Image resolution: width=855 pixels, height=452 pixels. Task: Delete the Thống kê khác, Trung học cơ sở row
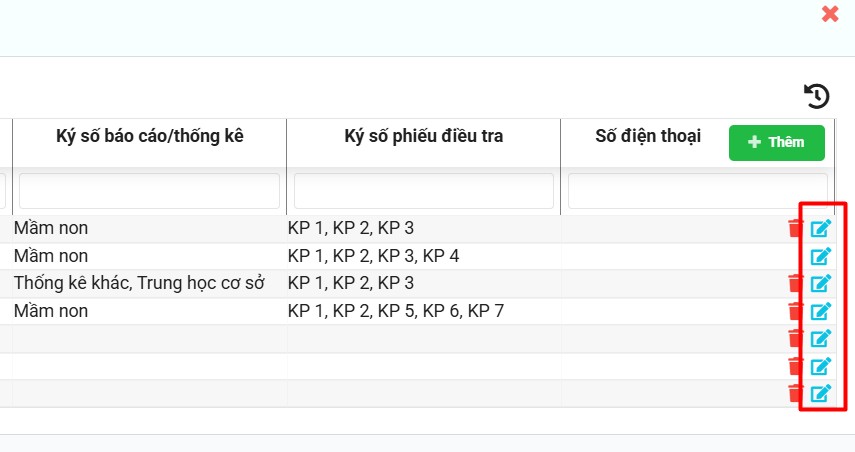tap(795, 283)
